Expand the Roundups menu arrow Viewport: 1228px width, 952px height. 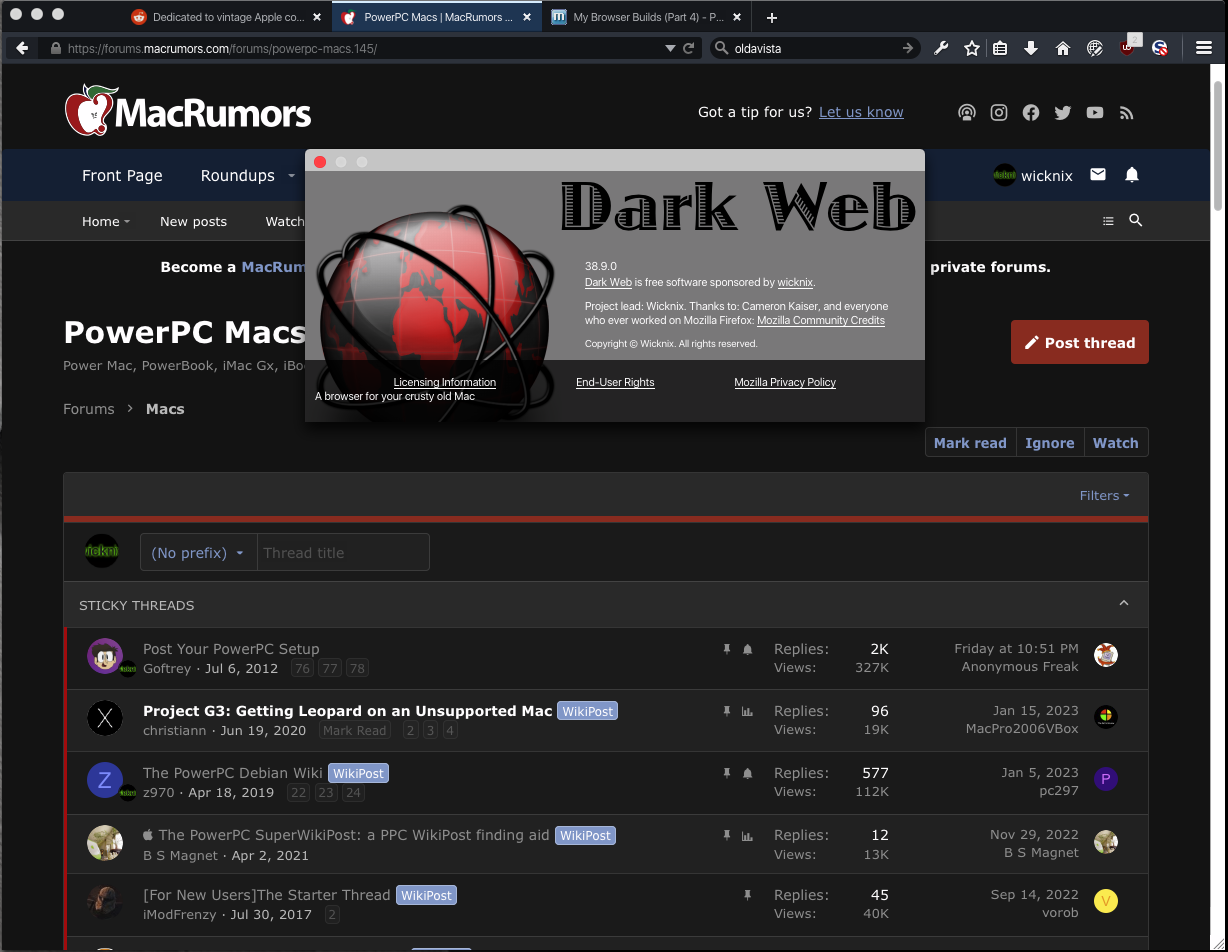tap(292, 175)
